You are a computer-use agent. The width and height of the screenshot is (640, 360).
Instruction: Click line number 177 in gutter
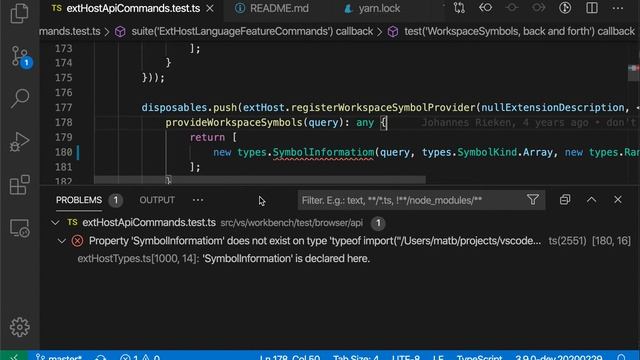(64, 107)
